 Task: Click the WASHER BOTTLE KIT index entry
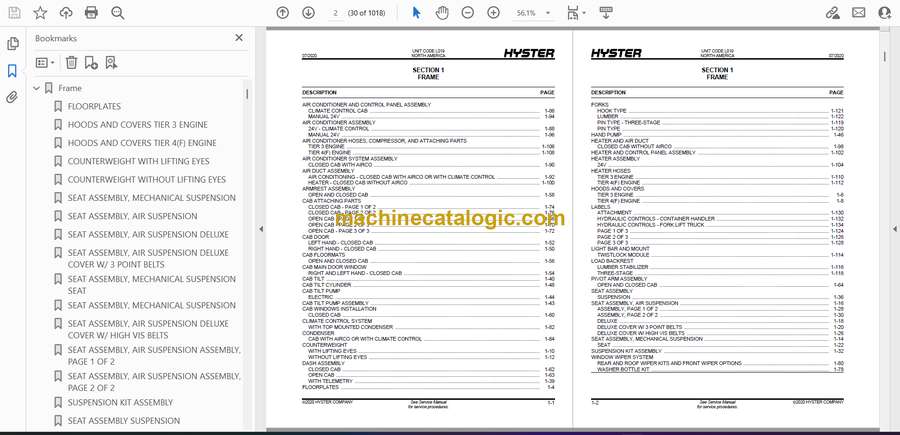[720, 370]
